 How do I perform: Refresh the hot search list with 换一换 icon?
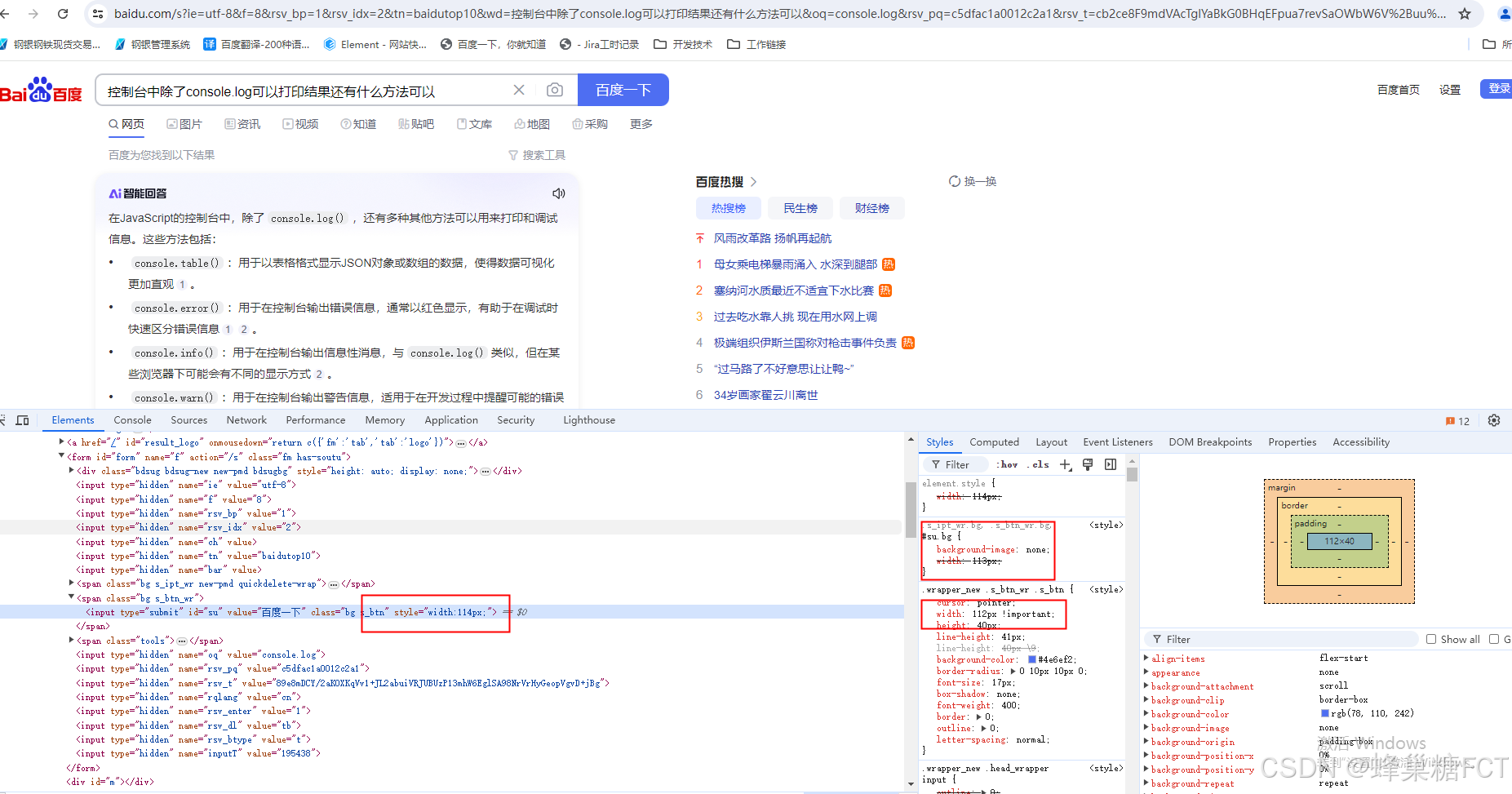click(955, 181)
